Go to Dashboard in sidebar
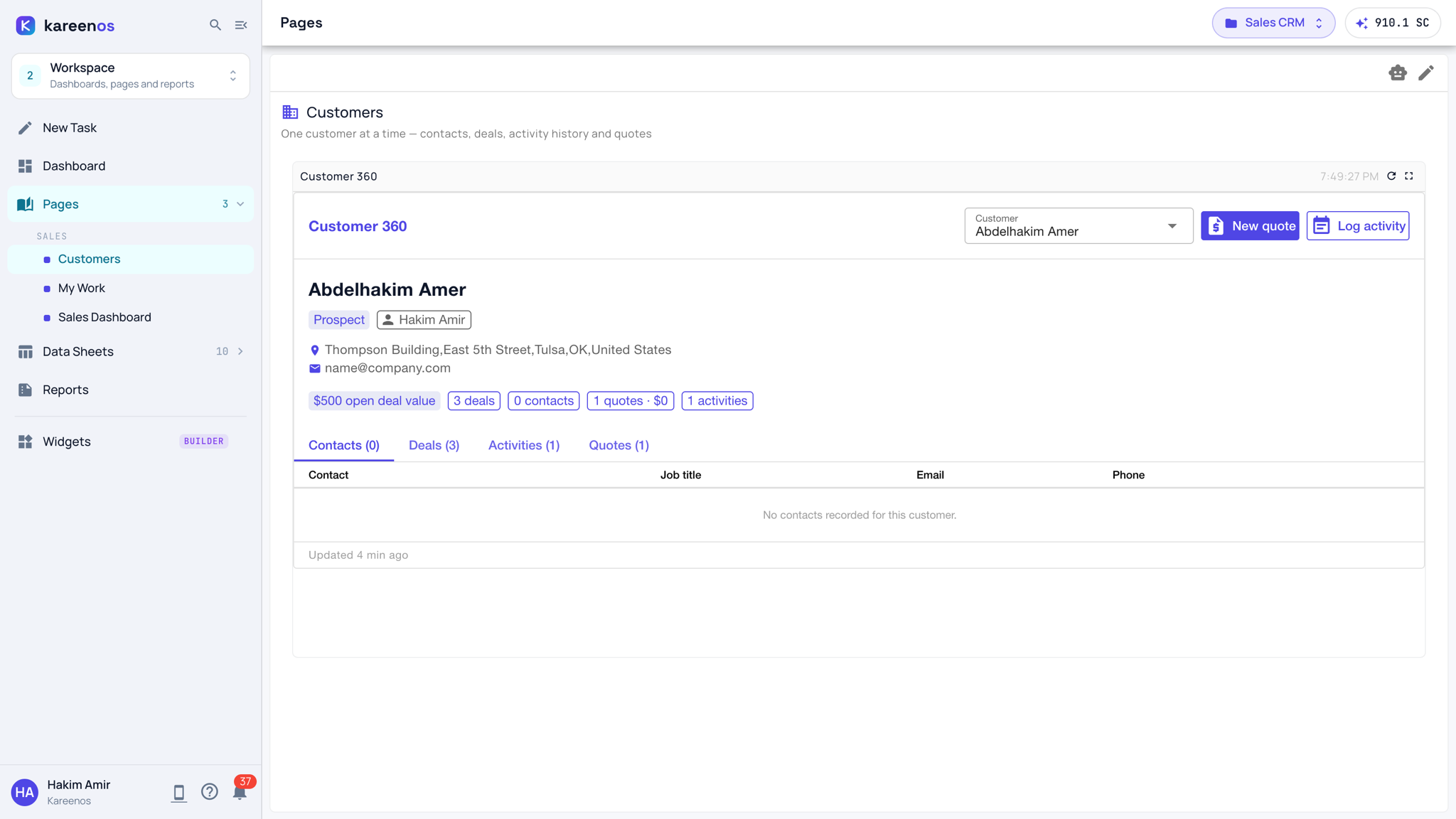 [x=131, y=166]
